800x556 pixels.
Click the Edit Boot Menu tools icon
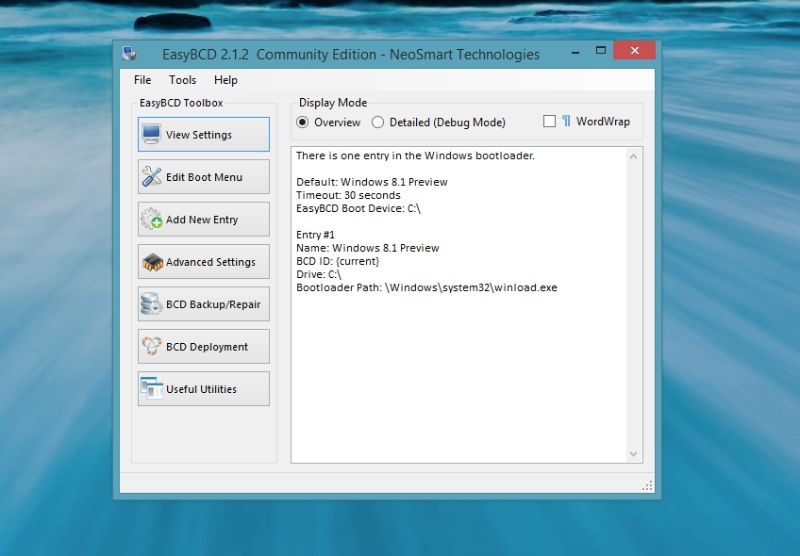coord(152,177)
